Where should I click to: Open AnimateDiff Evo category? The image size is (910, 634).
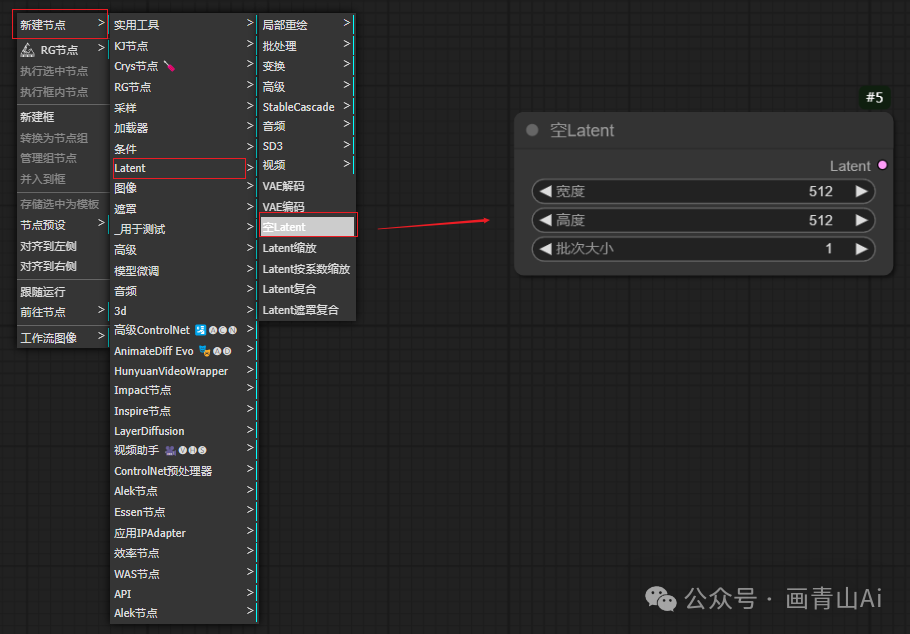point(183,351)
